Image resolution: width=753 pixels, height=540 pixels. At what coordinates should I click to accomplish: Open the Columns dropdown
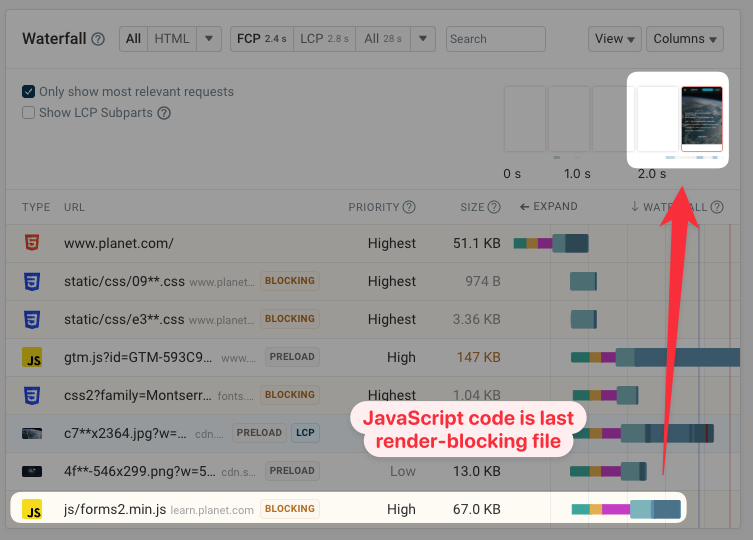pyautogui.click(x=685, y=39)
